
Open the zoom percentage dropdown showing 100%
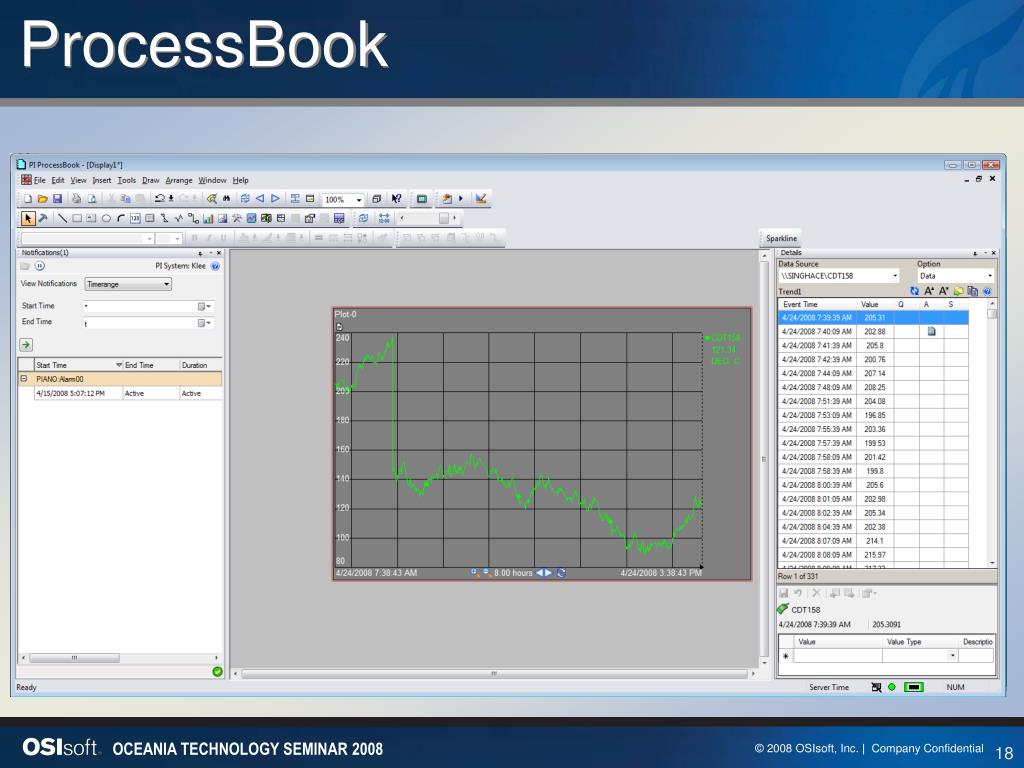[359, 200]
